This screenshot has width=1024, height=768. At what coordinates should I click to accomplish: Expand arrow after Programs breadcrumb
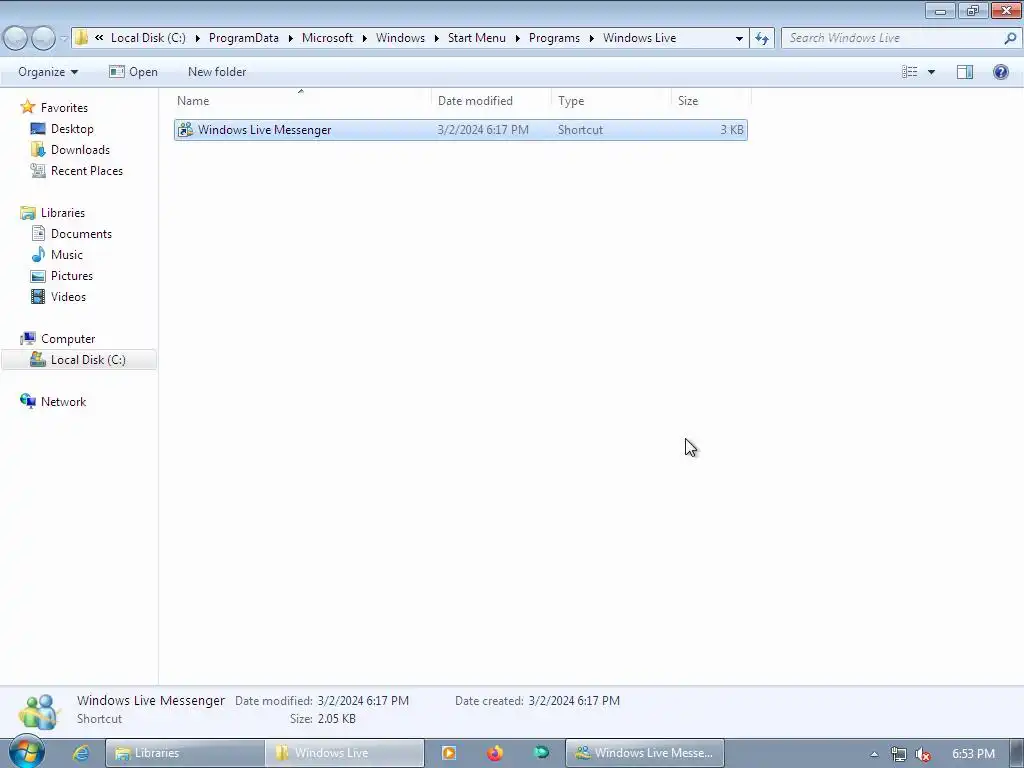pos(592,38)
